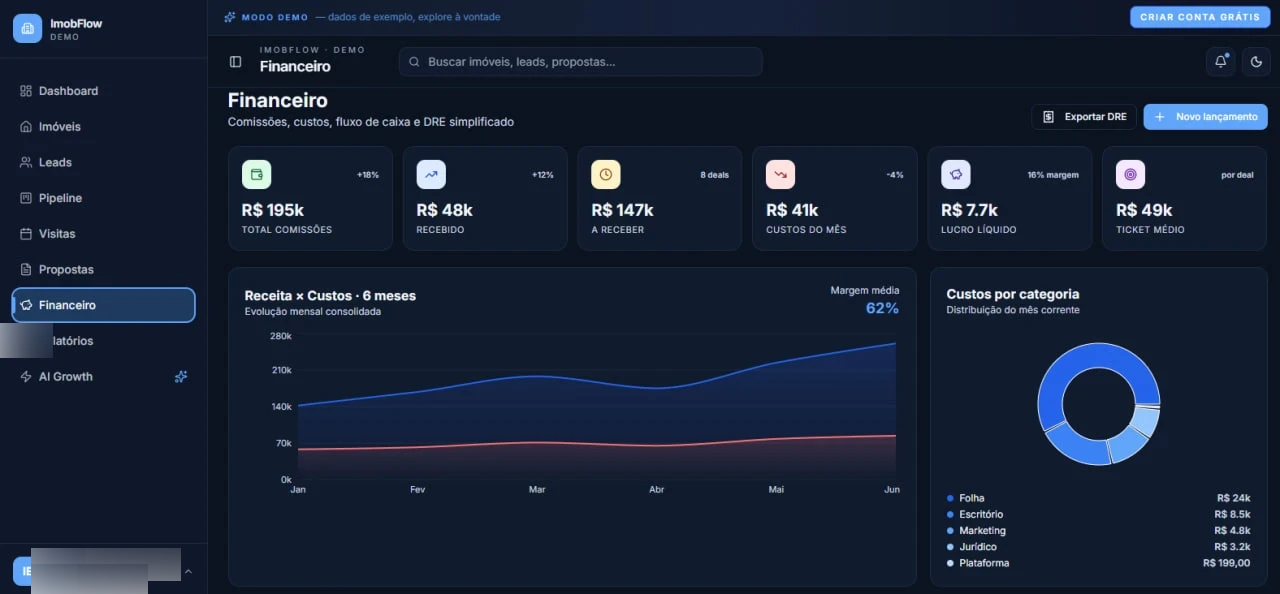
Task: Click the Ticket Médio target icon
Action: 1130,174
